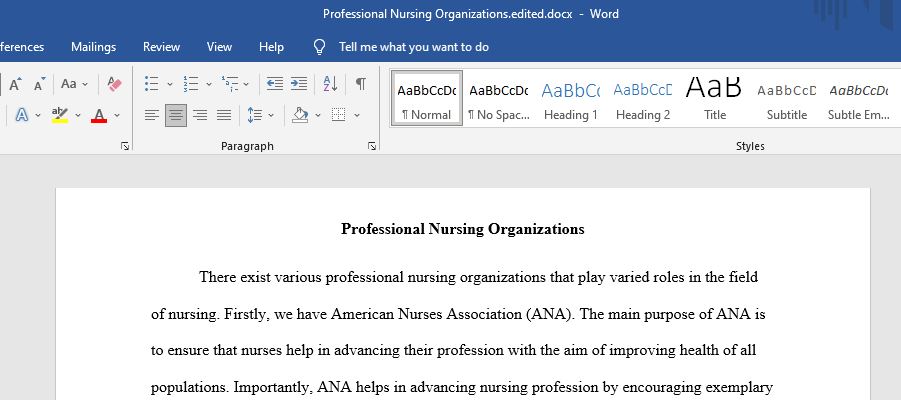901x400 pixels.
Task: Open the multilevel list dropdown arrow
Action: [247, 84]
